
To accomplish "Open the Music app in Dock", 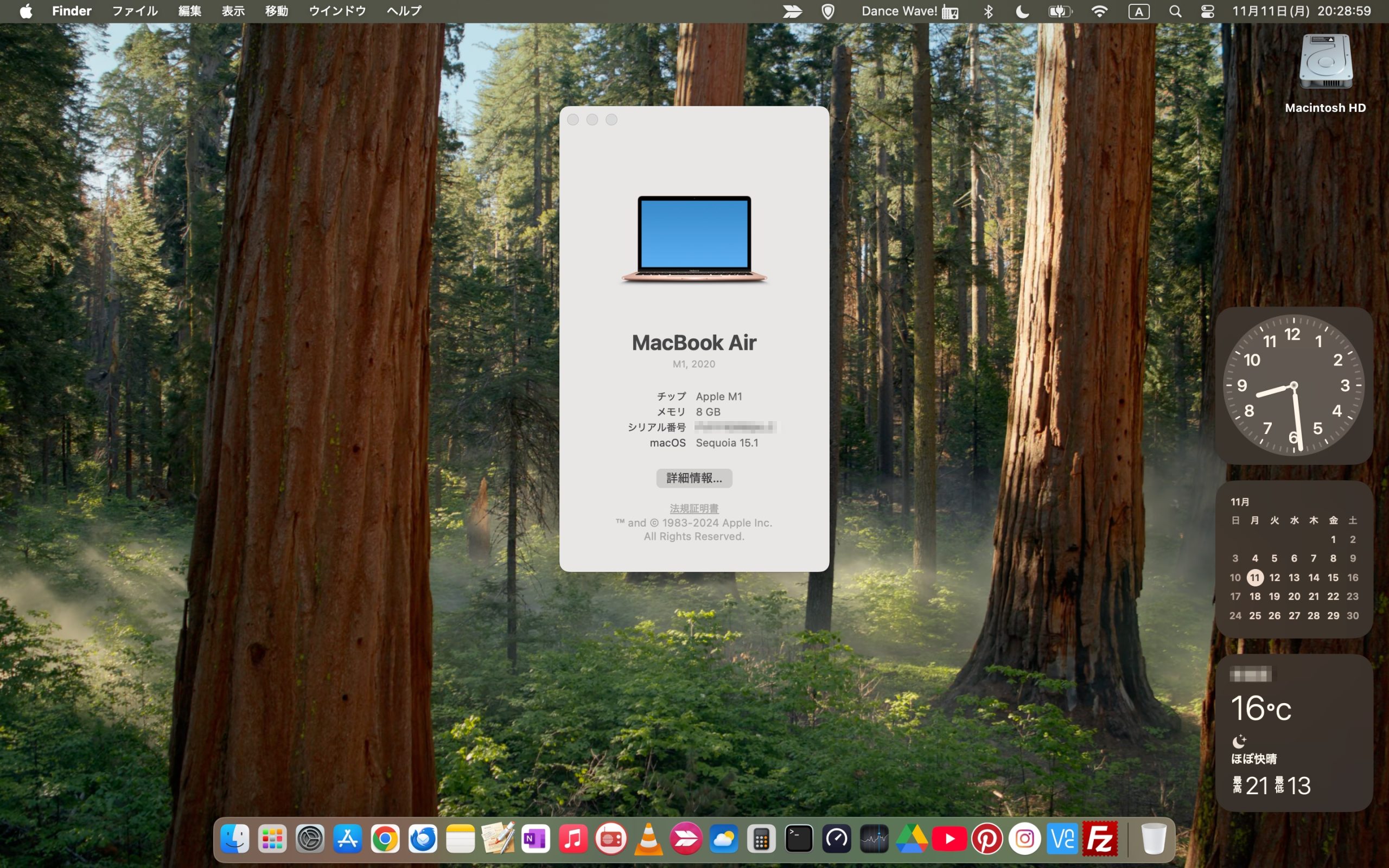I will [574, 839].
